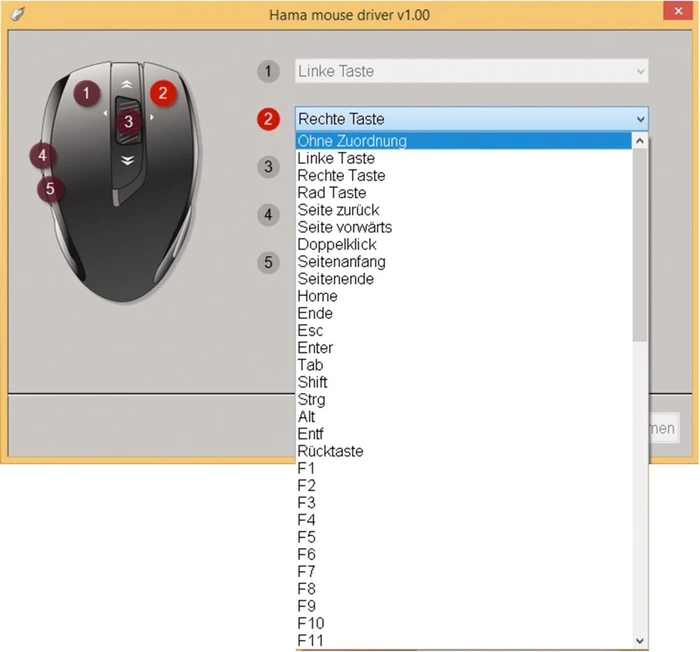The image size is (700, 652).
Task: Select 'F4' in the list
Action: click(463, 520)
